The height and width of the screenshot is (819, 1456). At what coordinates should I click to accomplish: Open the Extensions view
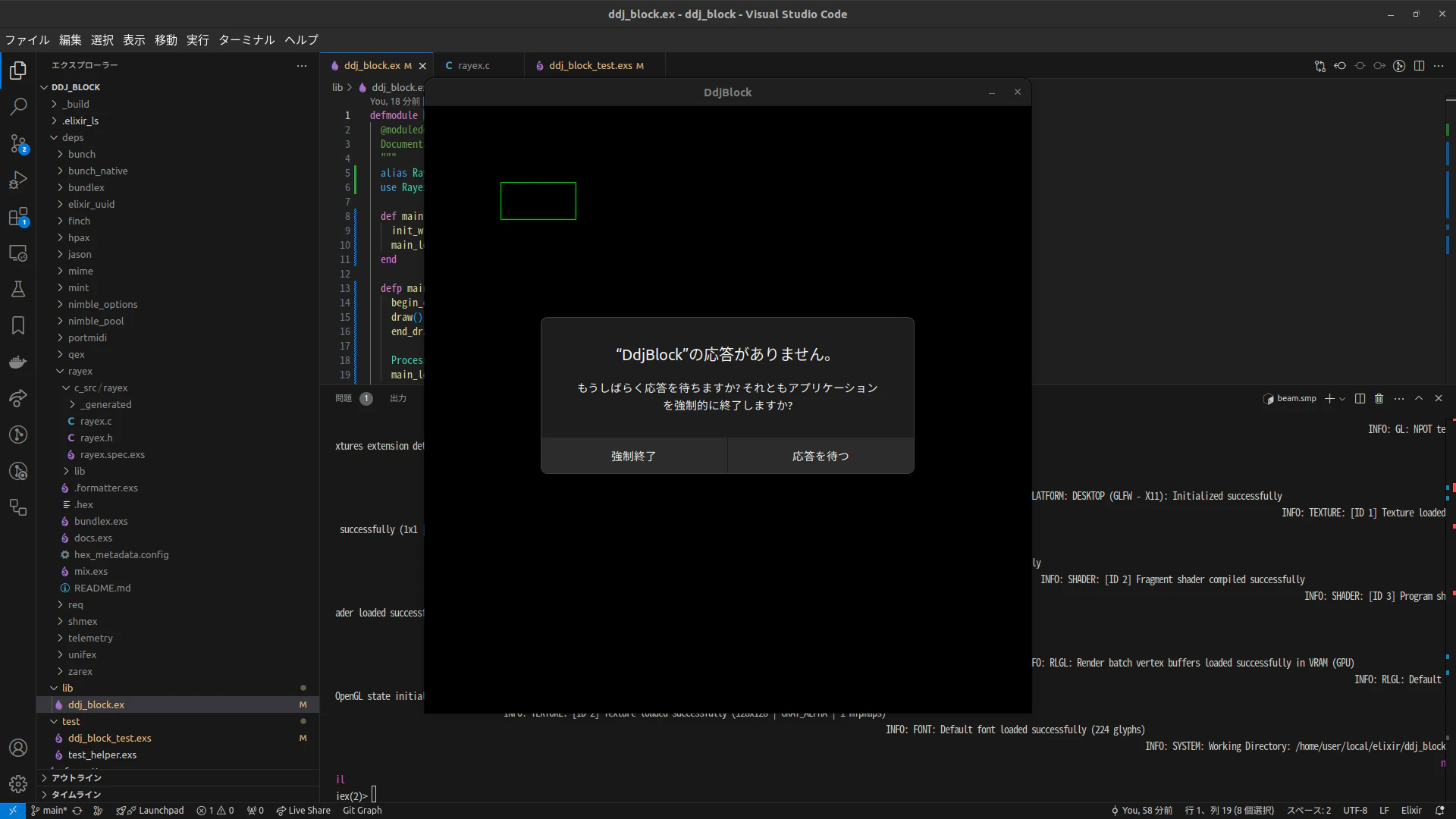pos(18,217)
